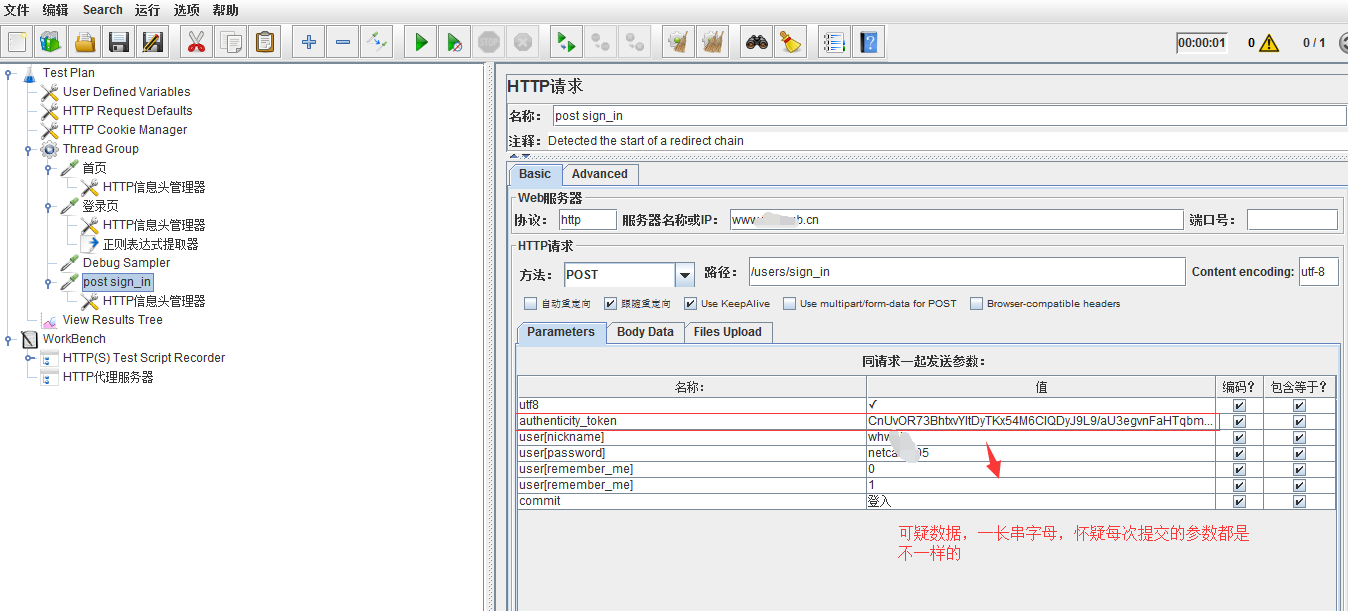1348x611 pixels.
Task: Click the Toggle enable/disable icon
Action: pos(376,42)
